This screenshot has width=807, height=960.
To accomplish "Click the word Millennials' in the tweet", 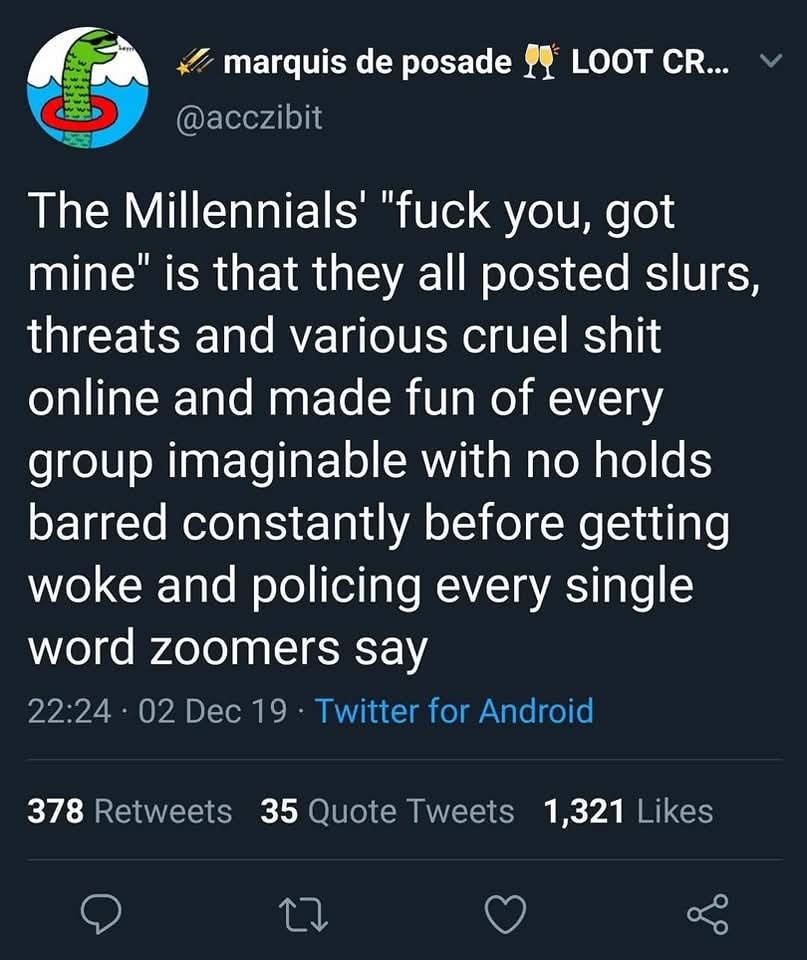I will [247, 213].
